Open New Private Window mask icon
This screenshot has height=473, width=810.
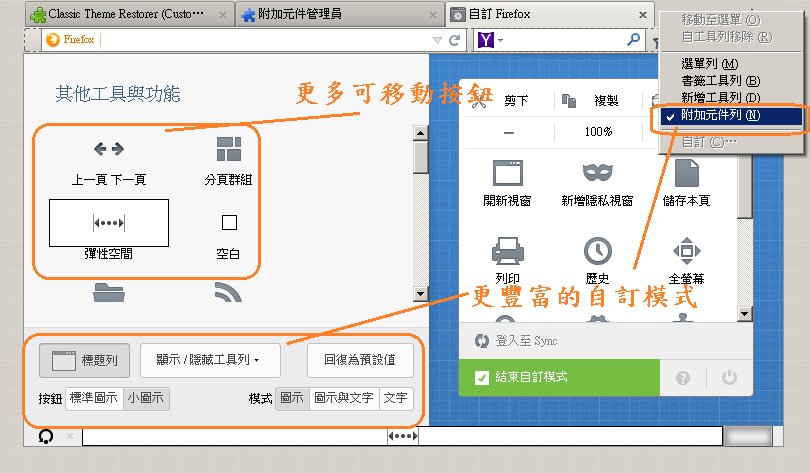(x=598, y=172)
